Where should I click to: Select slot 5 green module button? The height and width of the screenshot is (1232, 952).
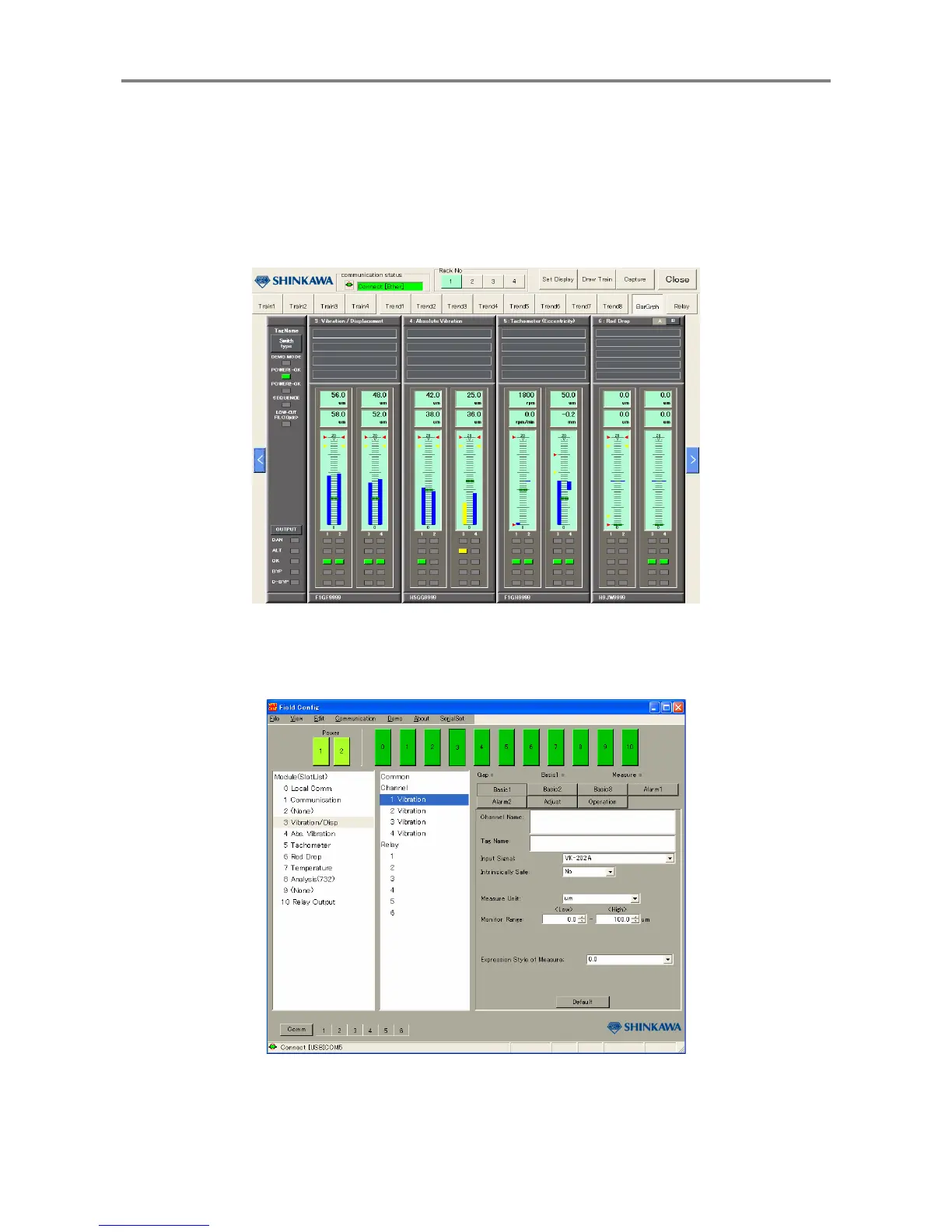pos(506,747)
